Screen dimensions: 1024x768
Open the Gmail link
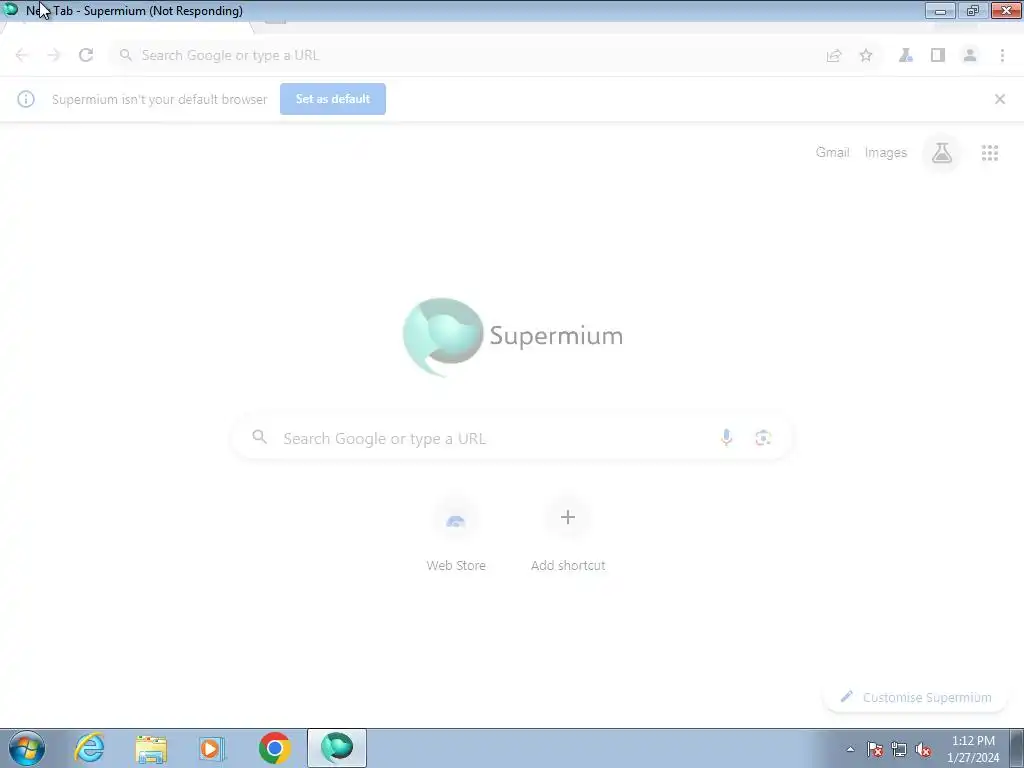[833, 152]
